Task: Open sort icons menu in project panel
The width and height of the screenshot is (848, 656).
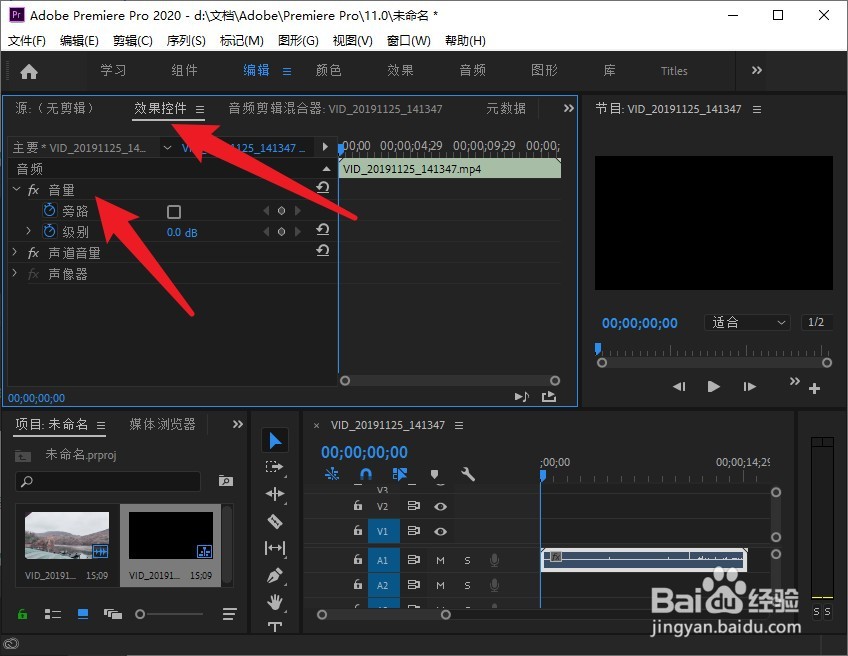Action: [x=229, y=614]
